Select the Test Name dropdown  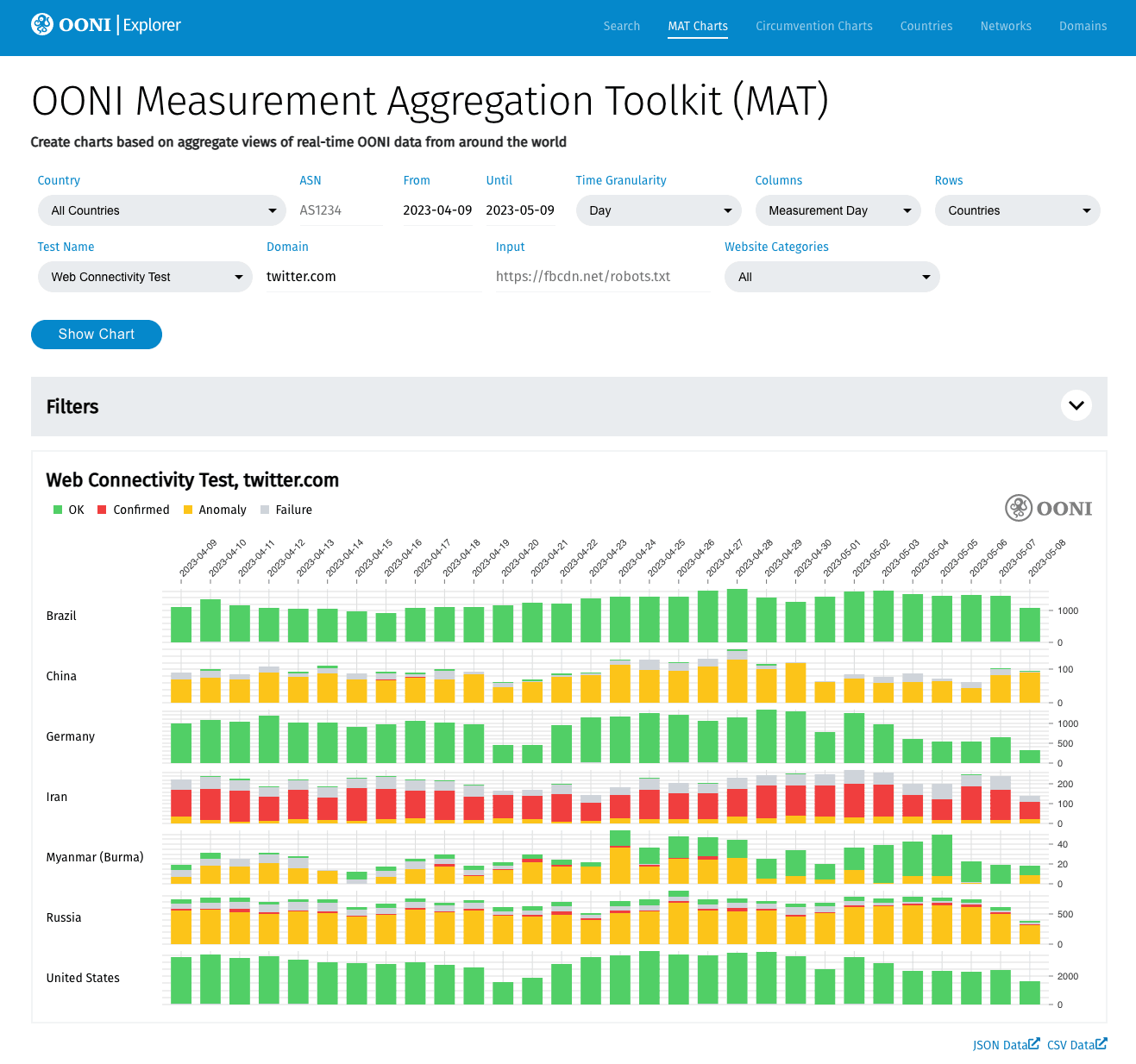coord(145,277)
